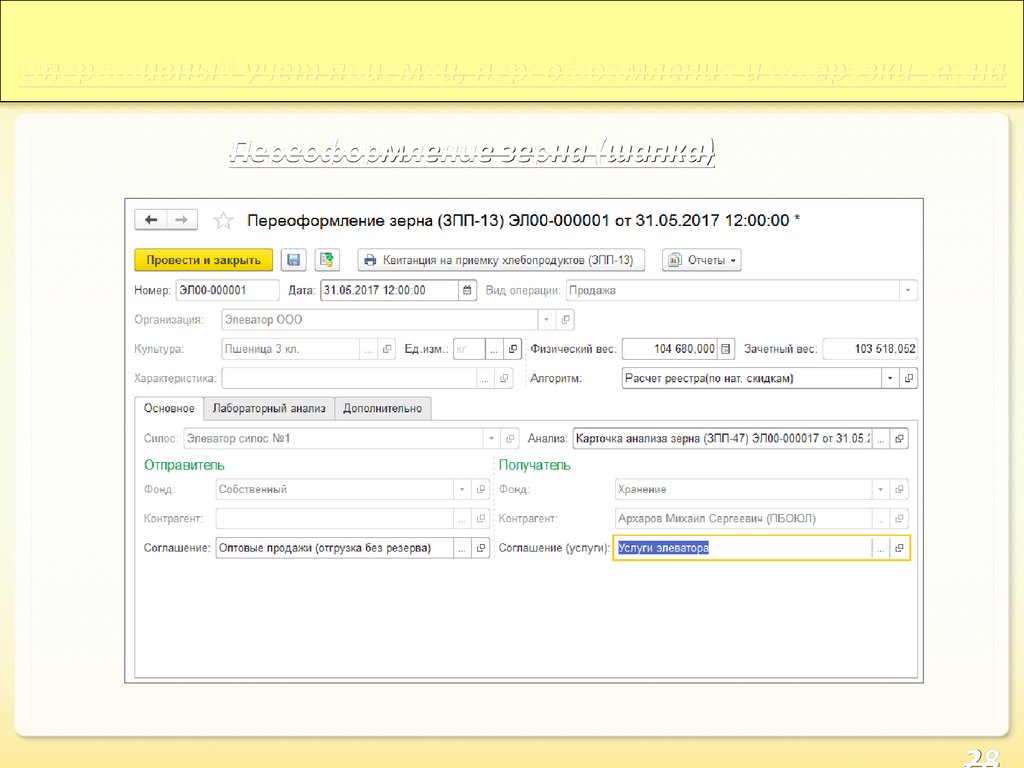Switch to the Лабораторный анализ tab
Screen dimensions: 1024x768
click(x=268, y=408)
